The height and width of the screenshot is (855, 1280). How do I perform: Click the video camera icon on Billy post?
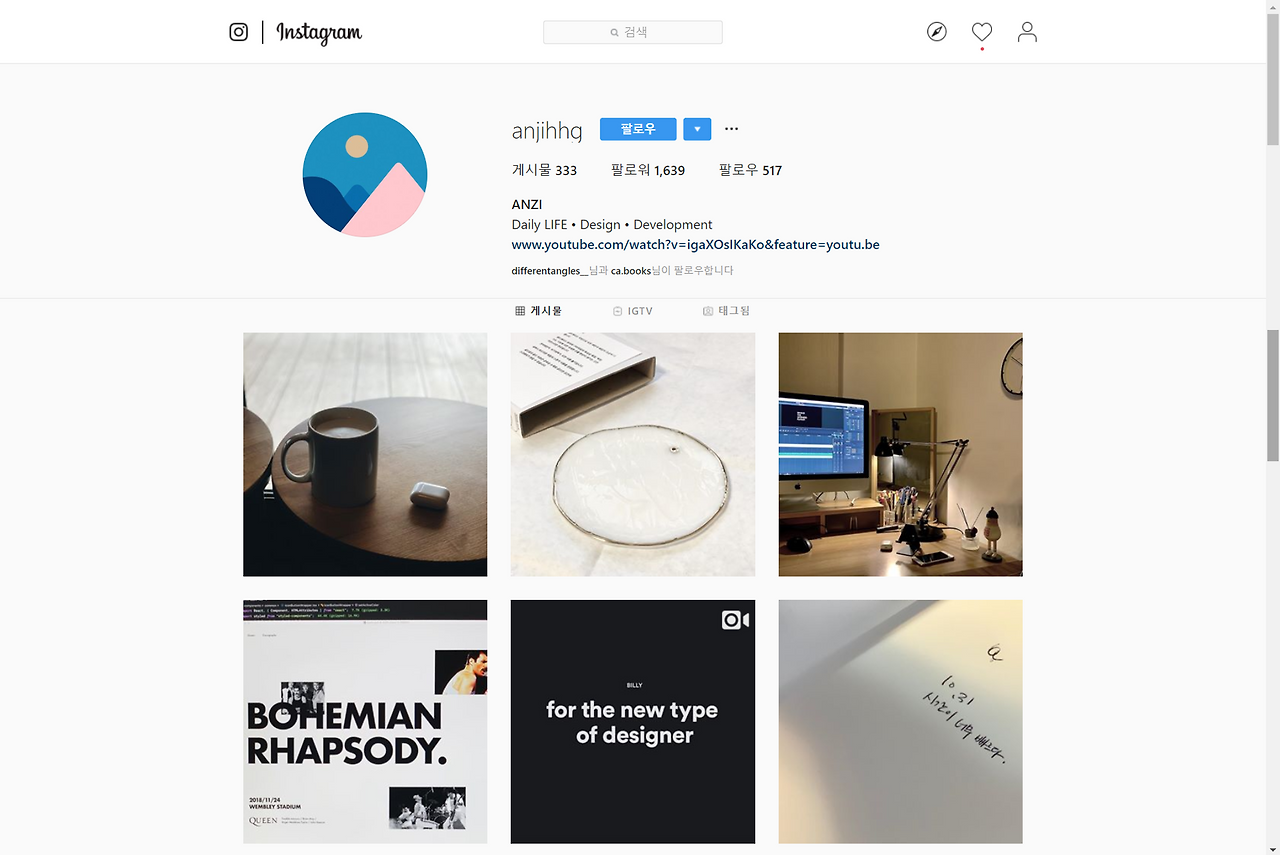coord(735,620)
